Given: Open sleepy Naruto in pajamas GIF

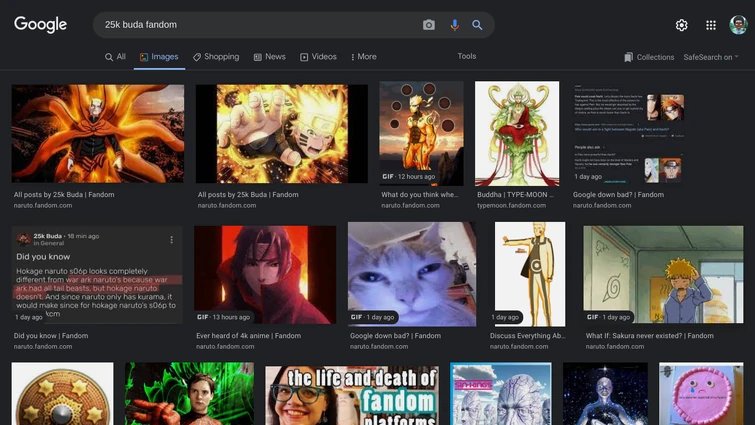Looking at the screenshot, I should [x=664, y=275].
